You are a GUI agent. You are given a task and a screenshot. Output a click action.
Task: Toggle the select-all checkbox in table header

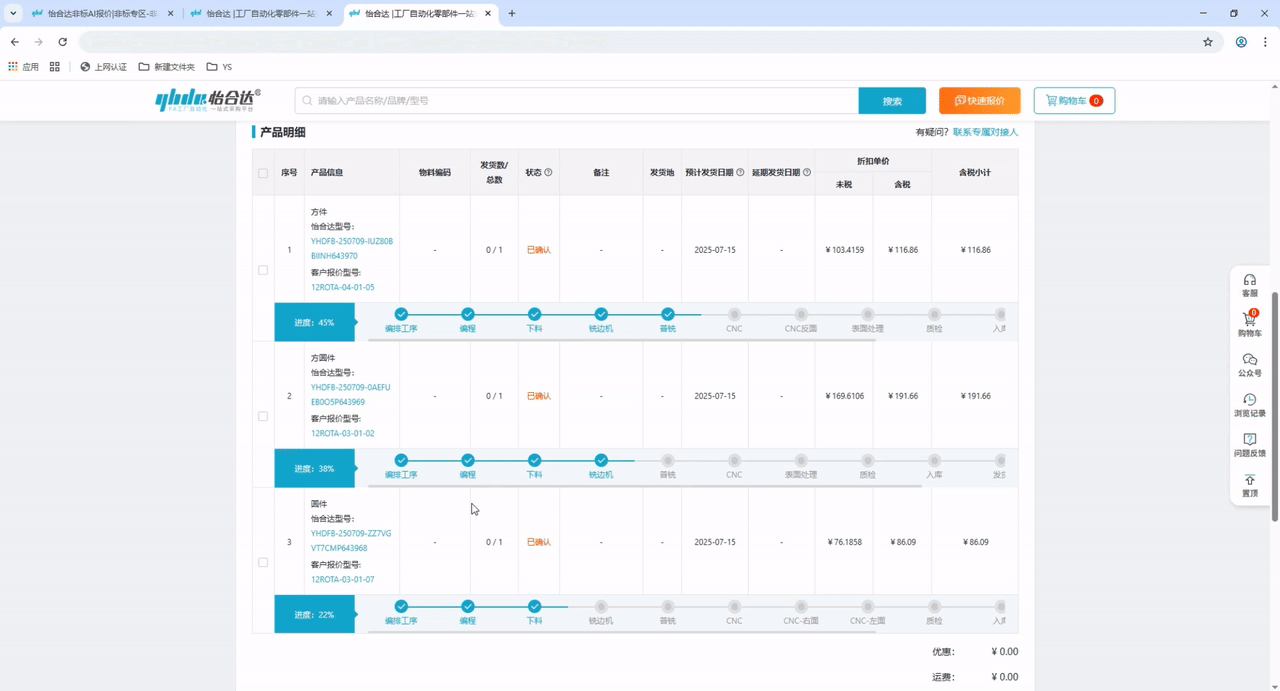click(x=263, y=173)
